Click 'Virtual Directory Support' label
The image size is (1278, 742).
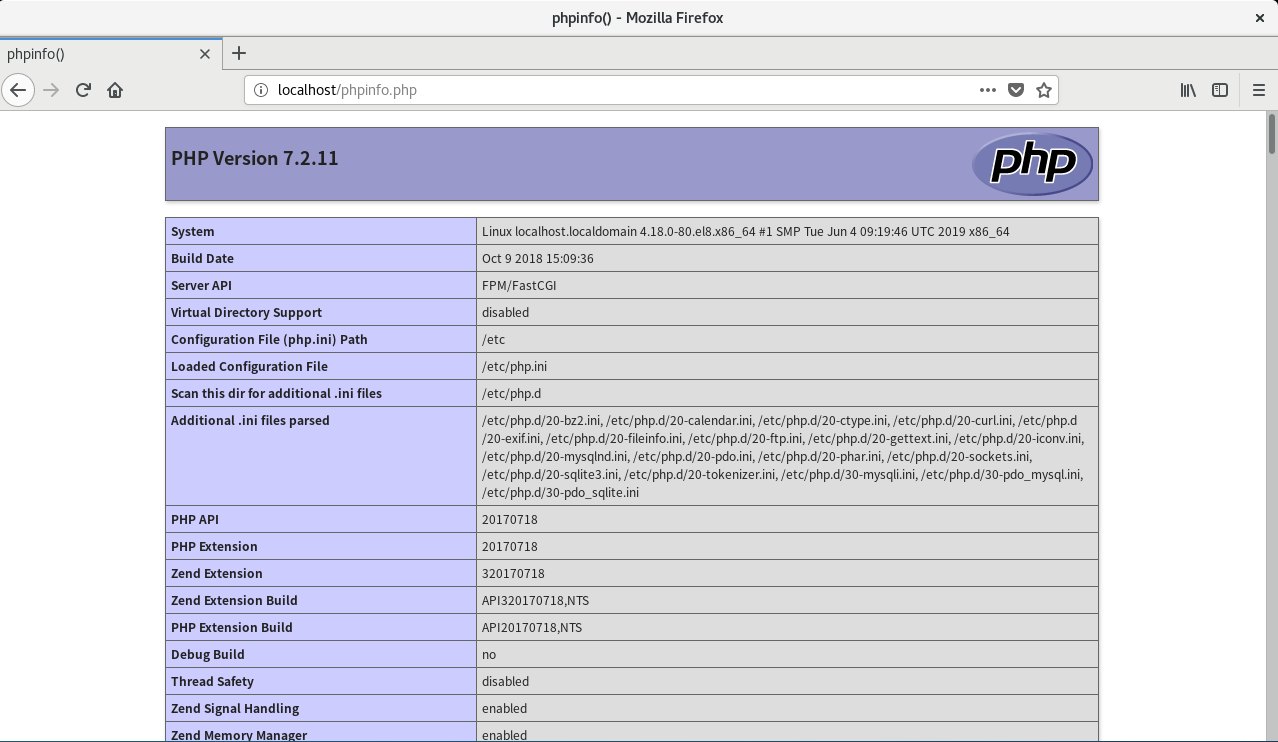pos(246,312)
